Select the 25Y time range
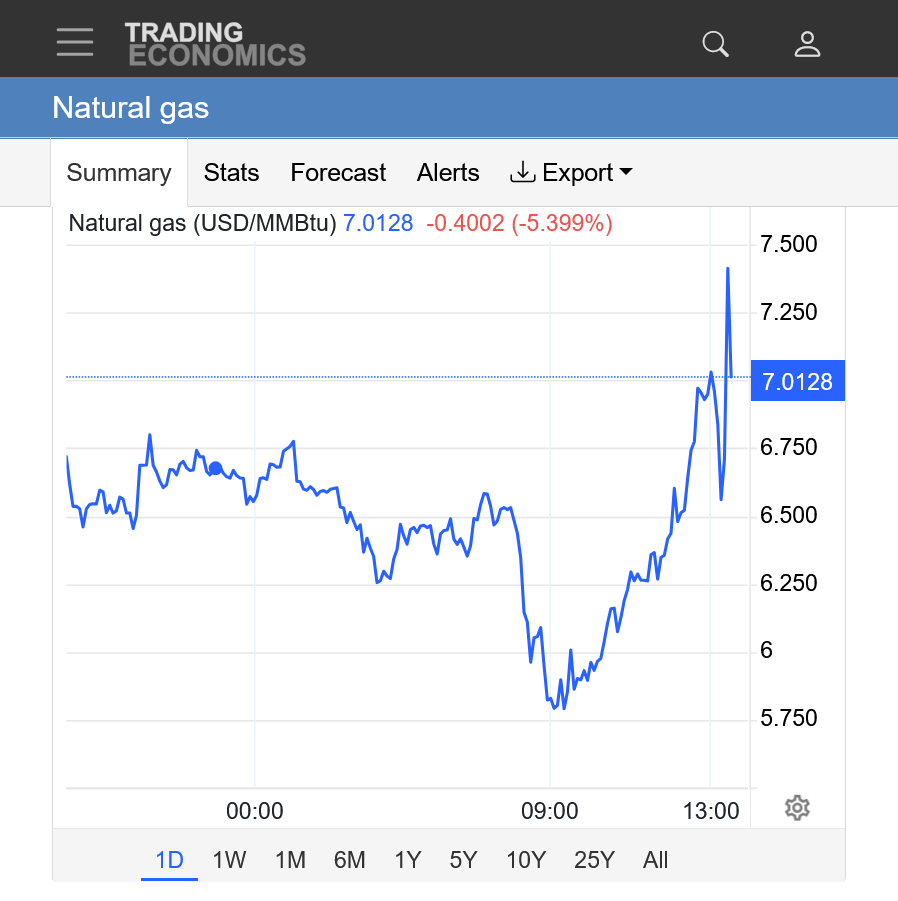The width and height of the screenshot is (898, 901). [x=594, y=860]
